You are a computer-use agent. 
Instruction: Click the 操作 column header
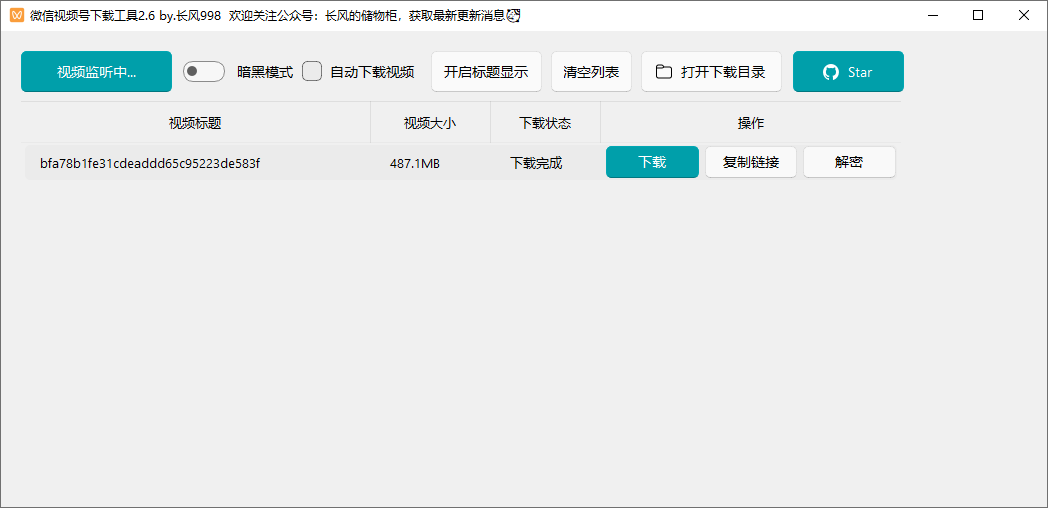tap(750, 123)
